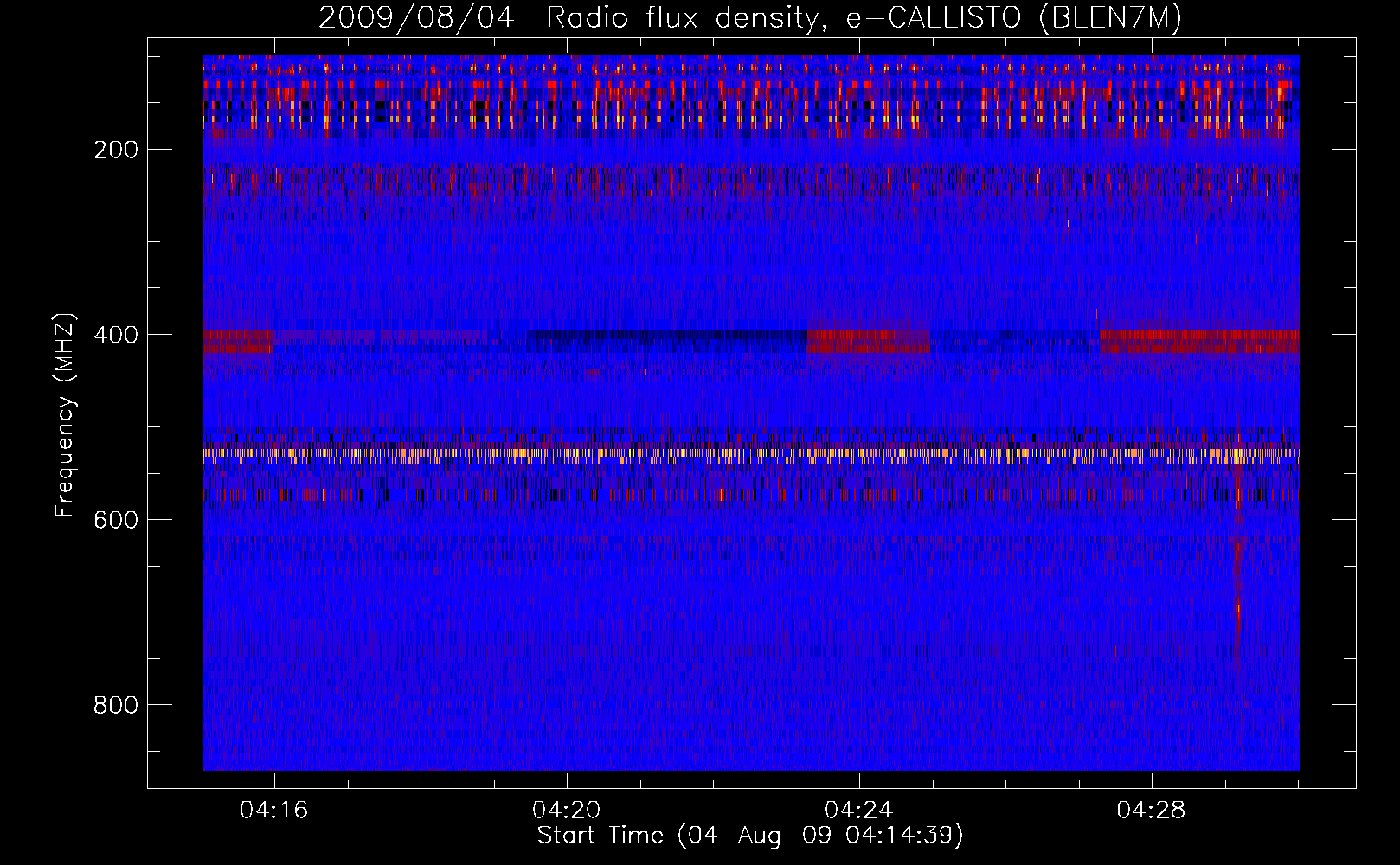Select the 600 frequency tick label
Image resolution: width=1400 pixels, height=865 pixels.
(116, 520)
